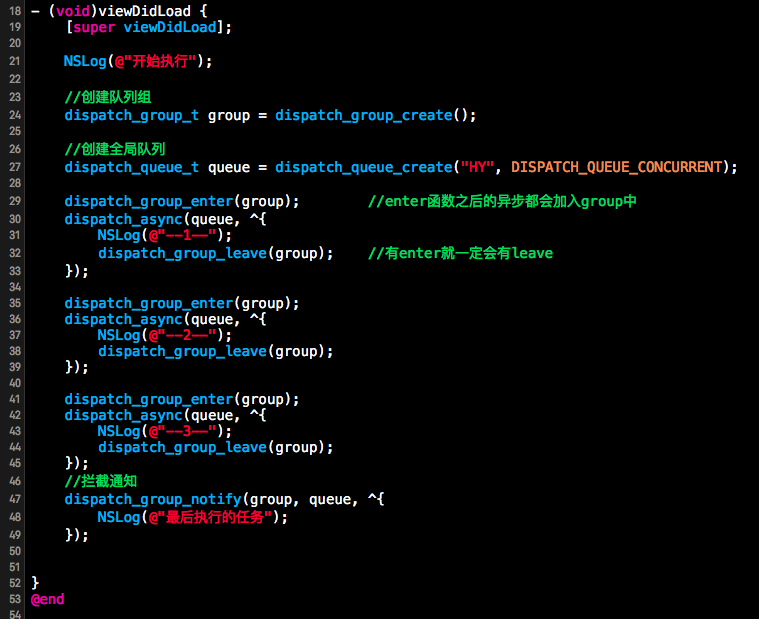Click the dispatch_group_t type on line 24
The width and height of the screenshot is (759, 619).
pos(131,115)
